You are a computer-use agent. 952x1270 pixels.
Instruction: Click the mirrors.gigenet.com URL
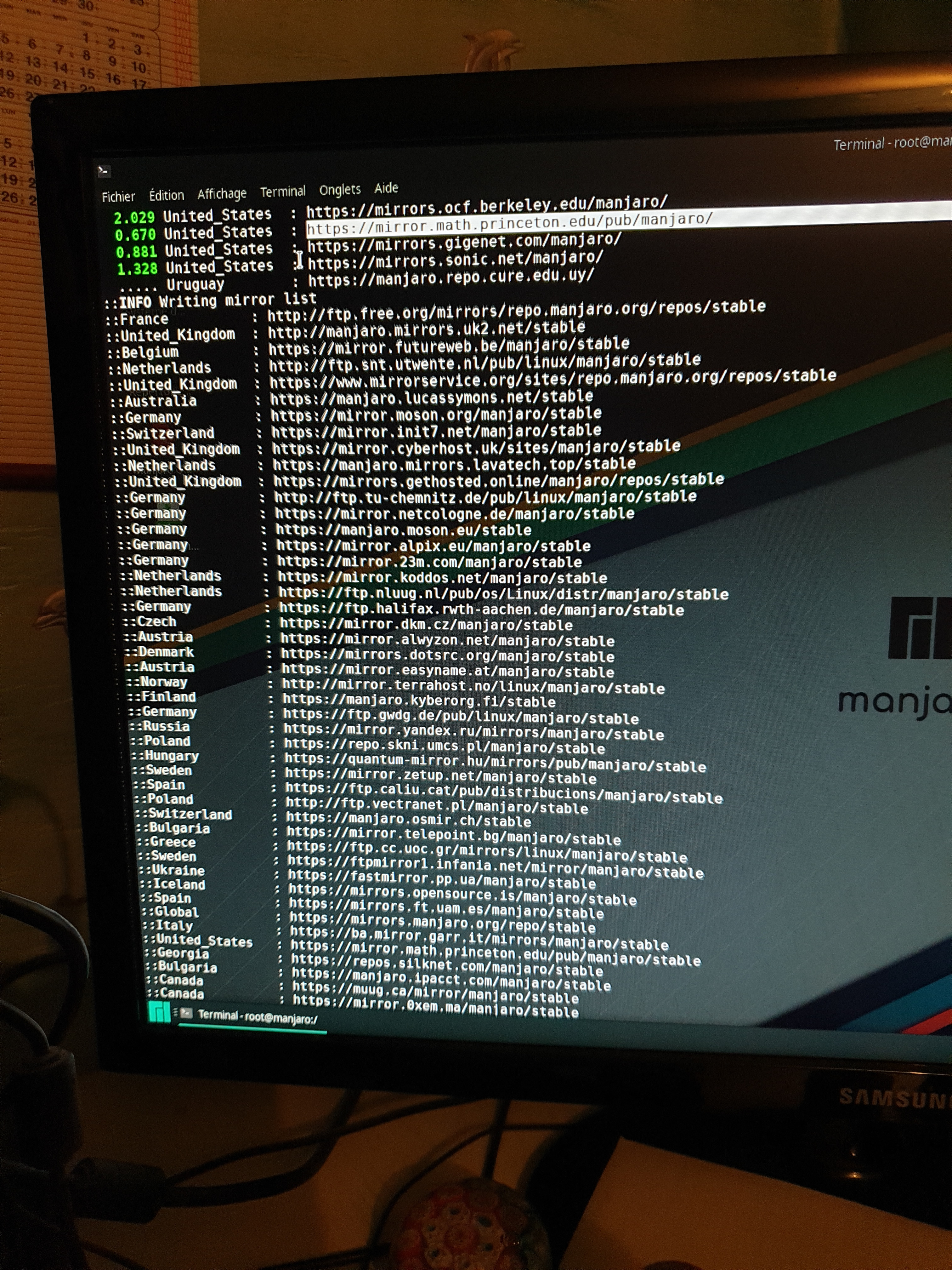464,242
